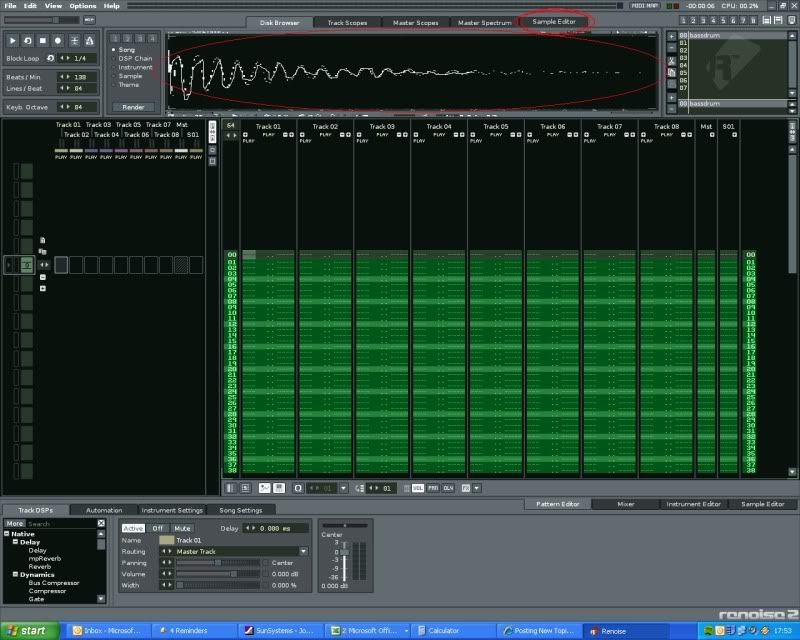Image resolution: width=800 pixels, height=640 pixels.
Task: Collapse the Delay device group
Action: pos(15,541)
